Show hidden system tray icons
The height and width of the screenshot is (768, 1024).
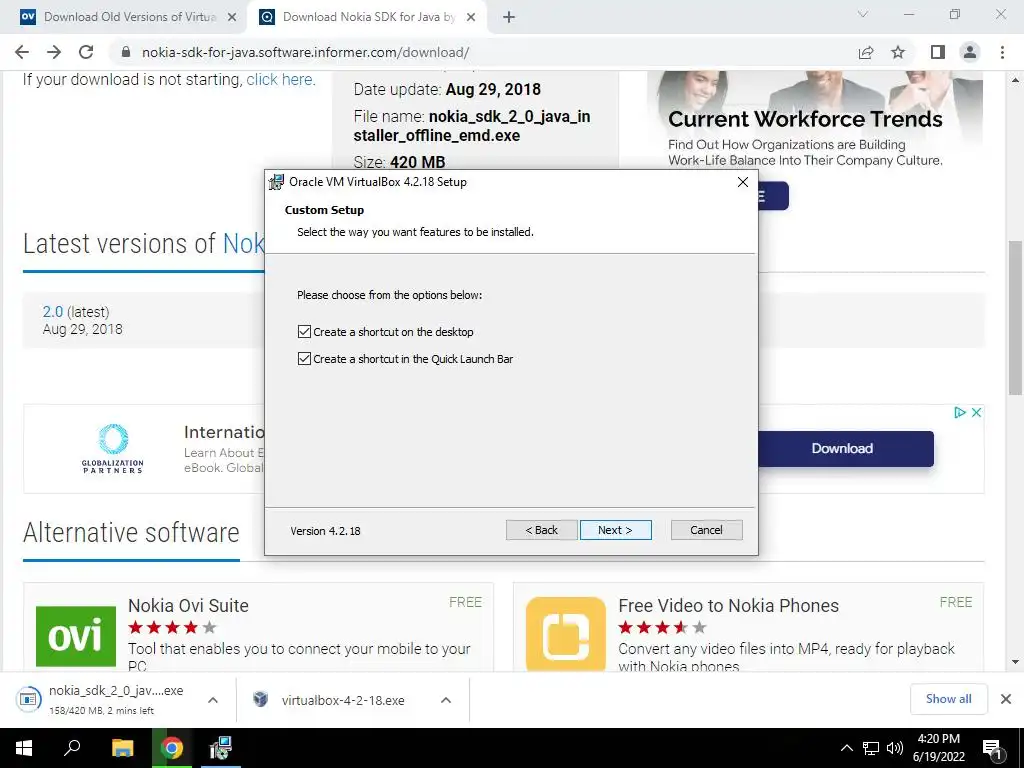tap(846, 748)
